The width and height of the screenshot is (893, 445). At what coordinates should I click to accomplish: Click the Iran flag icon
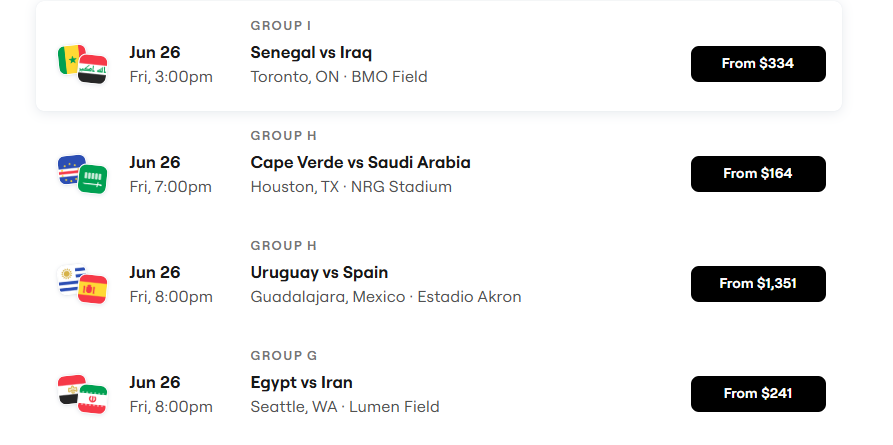93,399
